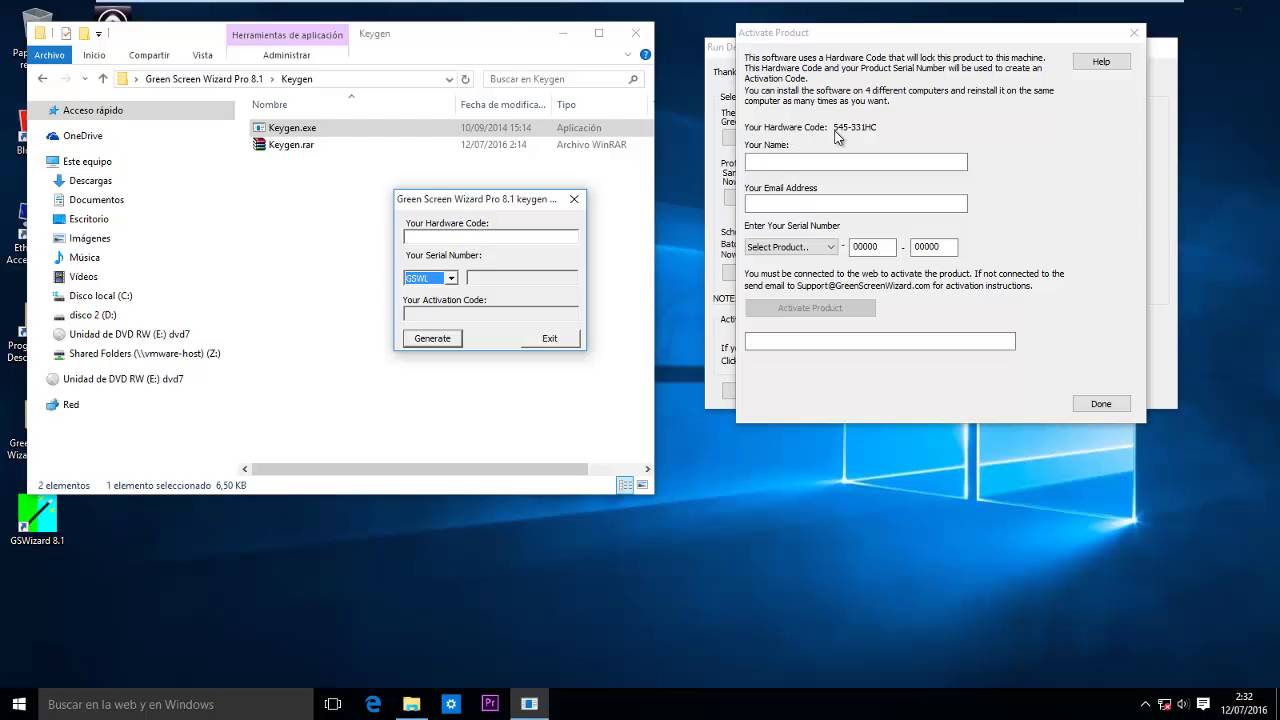Image resolution: width=1280 pixels, height=720 pixels.
Task: Click Green Screen Wizard Pro 8.1 breadcrumb
Action: coord(204,79)
